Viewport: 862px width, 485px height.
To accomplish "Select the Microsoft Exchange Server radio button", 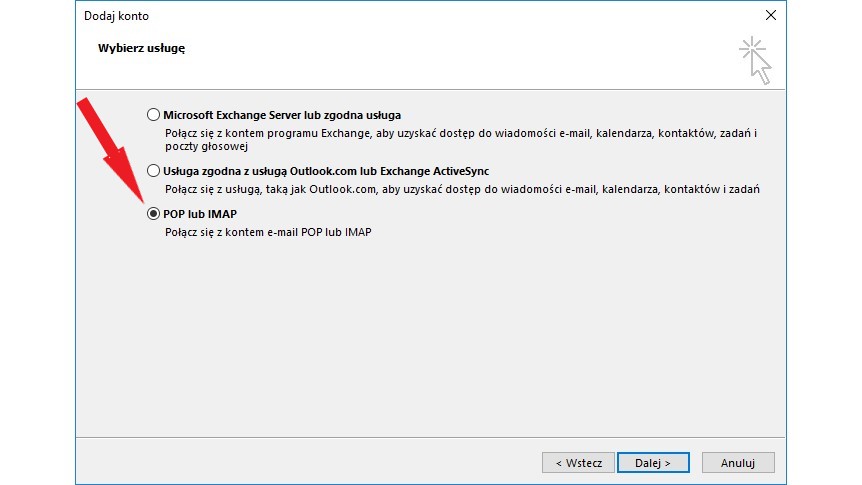I will [153, 115].
